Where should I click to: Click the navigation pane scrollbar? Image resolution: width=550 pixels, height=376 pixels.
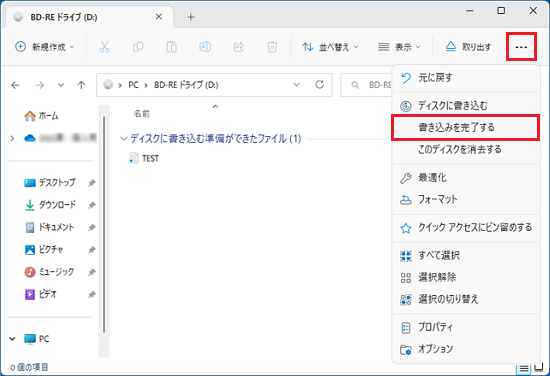click(104, 224)
